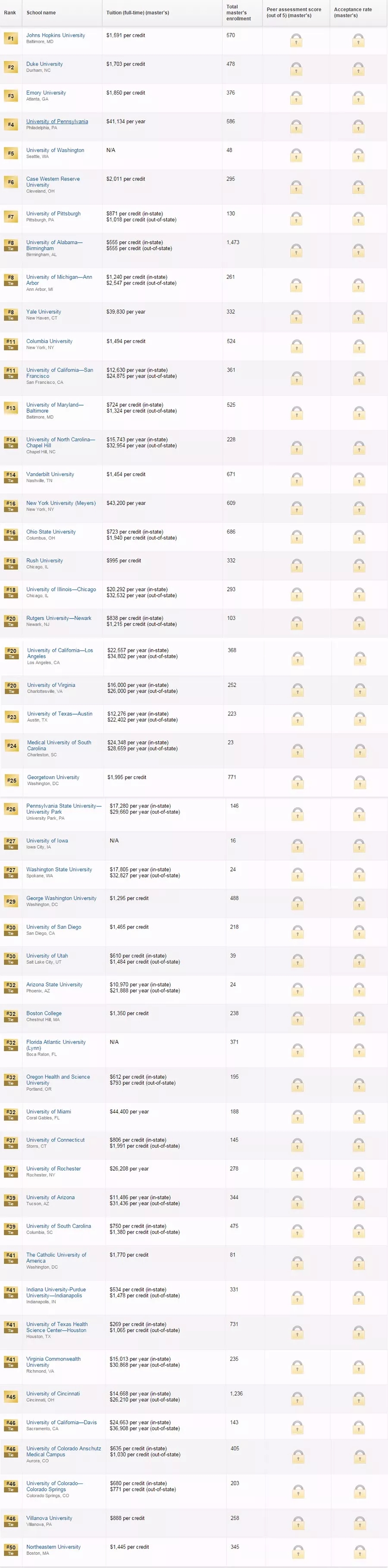
Task: Select the enrollment value "771"
Action: click(232, 777)
